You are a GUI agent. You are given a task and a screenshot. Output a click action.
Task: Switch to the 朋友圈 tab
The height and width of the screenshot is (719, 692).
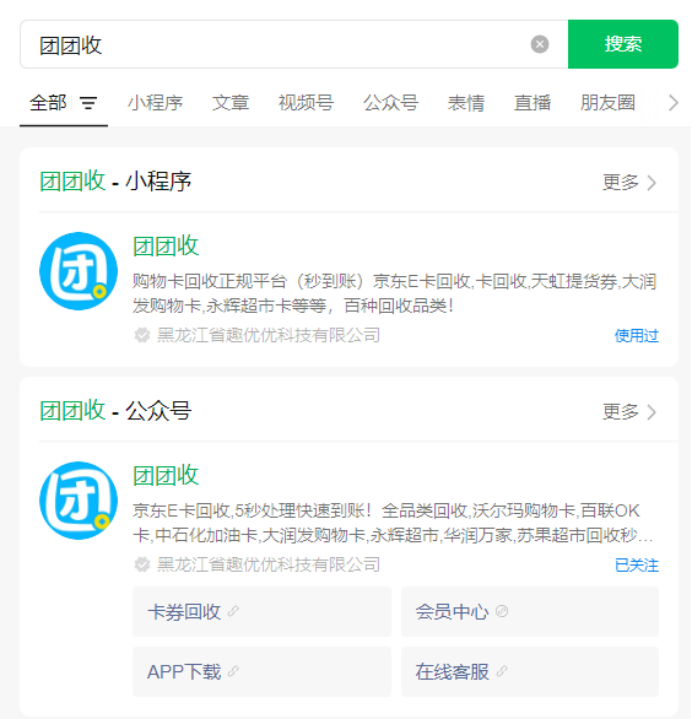pyautogui.click(x=608, y=103)
